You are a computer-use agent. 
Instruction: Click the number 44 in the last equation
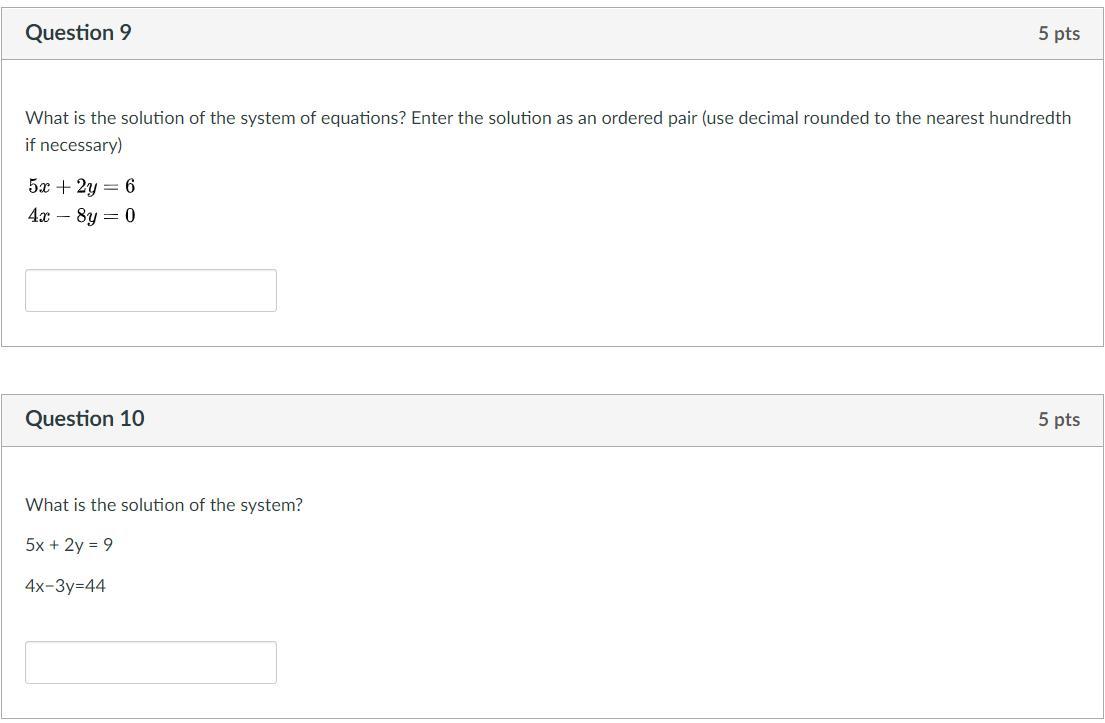tap(95, 586)
